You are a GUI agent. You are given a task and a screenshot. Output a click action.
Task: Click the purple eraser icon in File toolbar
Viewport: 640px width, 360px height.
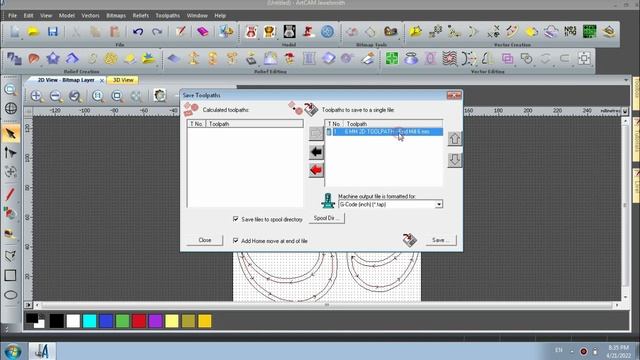click(202, 32)
